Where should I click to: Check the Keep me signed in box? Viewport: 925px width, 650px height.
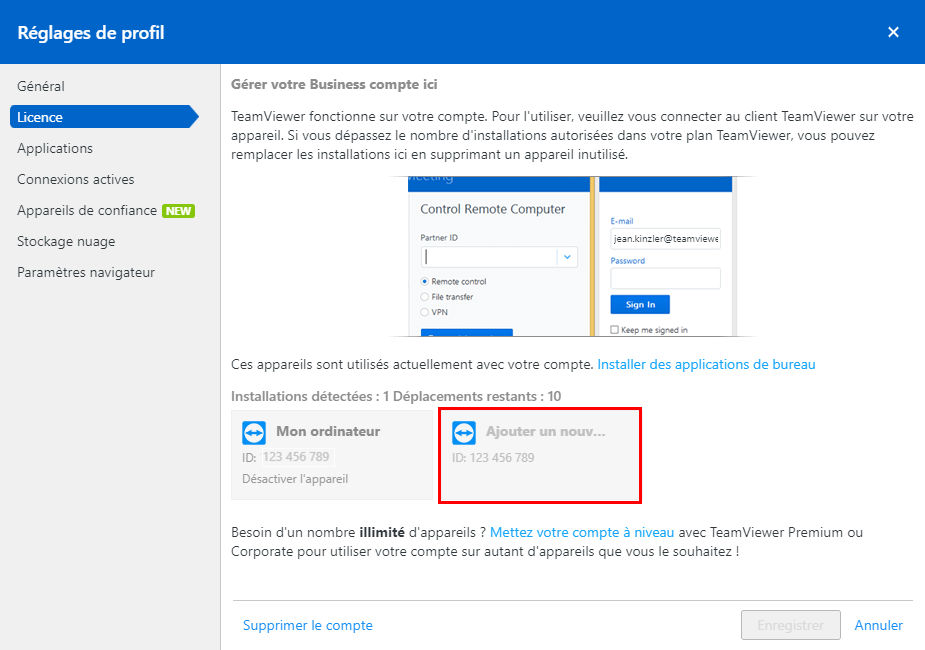[x=614, y=330]
